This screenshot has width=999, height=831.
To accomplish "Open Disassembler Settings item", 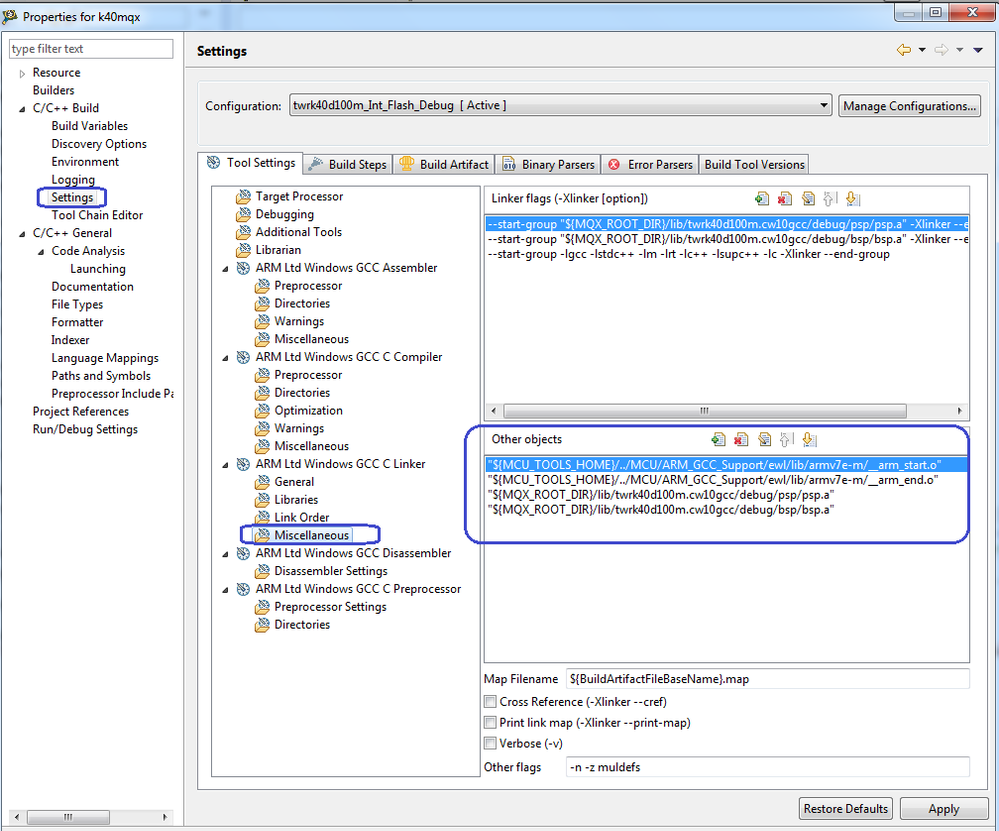I will pos(331,571).
